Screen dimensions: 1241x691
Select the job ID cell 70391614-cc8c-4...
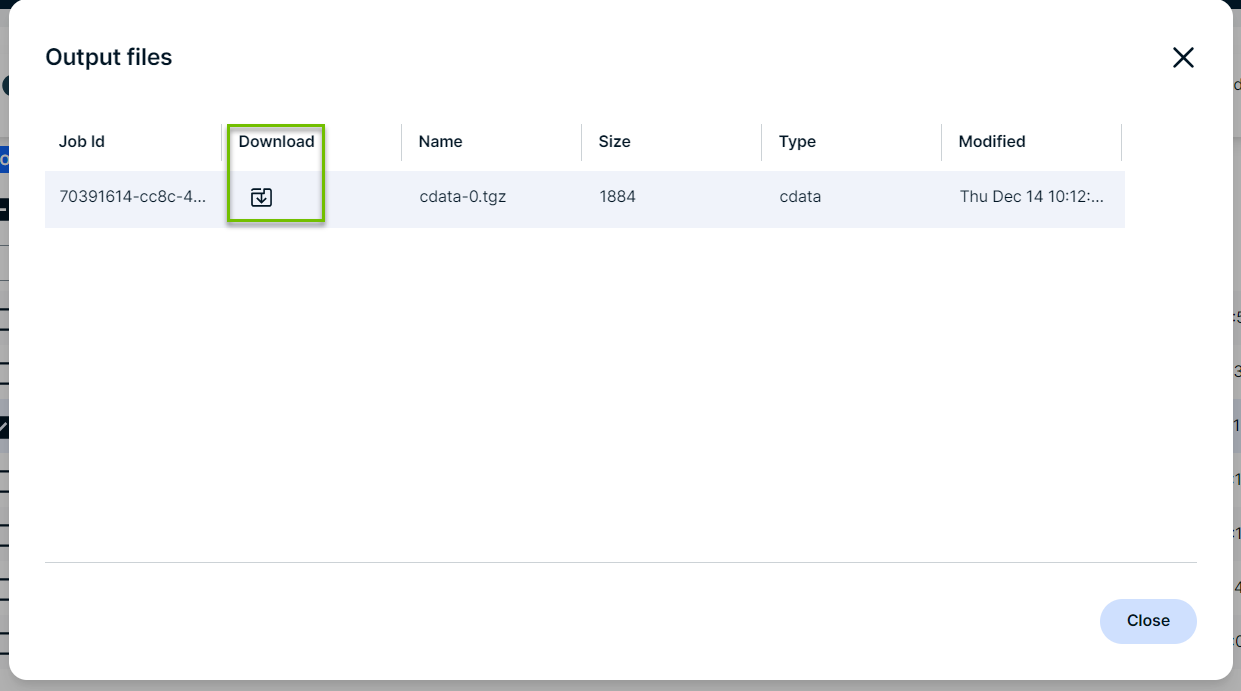point(132,197)
